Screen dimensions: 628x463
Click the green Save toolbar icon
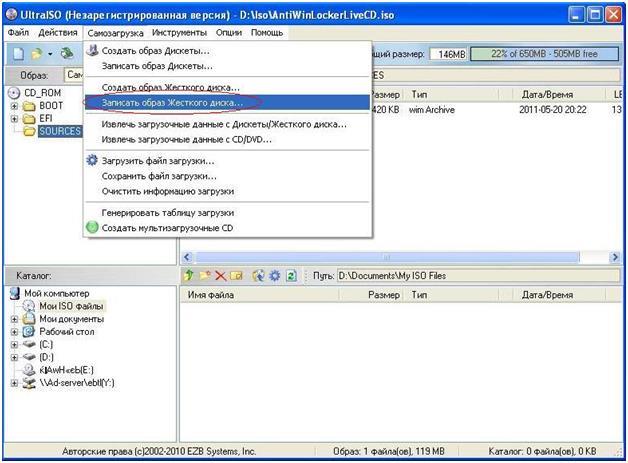[67, 53]
